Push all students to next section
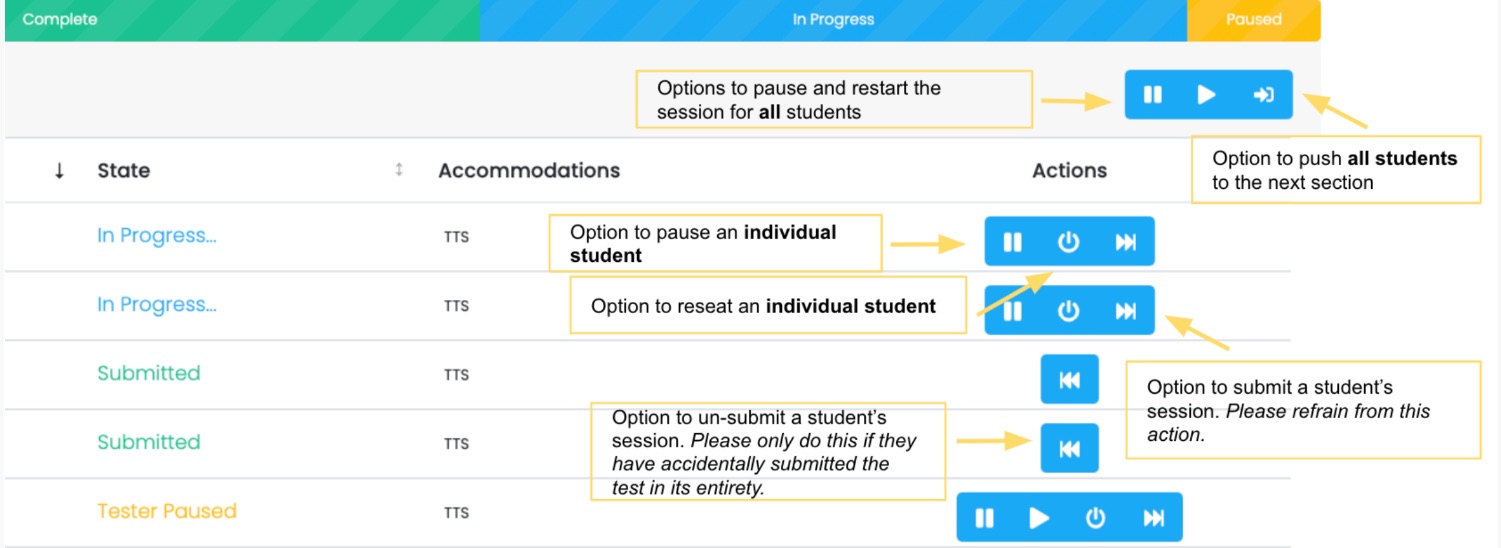Screen dimensions: 1501x548 1263,95
